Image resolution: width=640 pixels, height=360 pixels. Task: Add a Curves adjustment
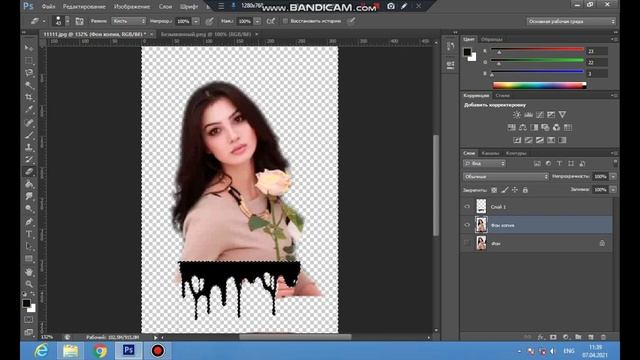(540, 115)
